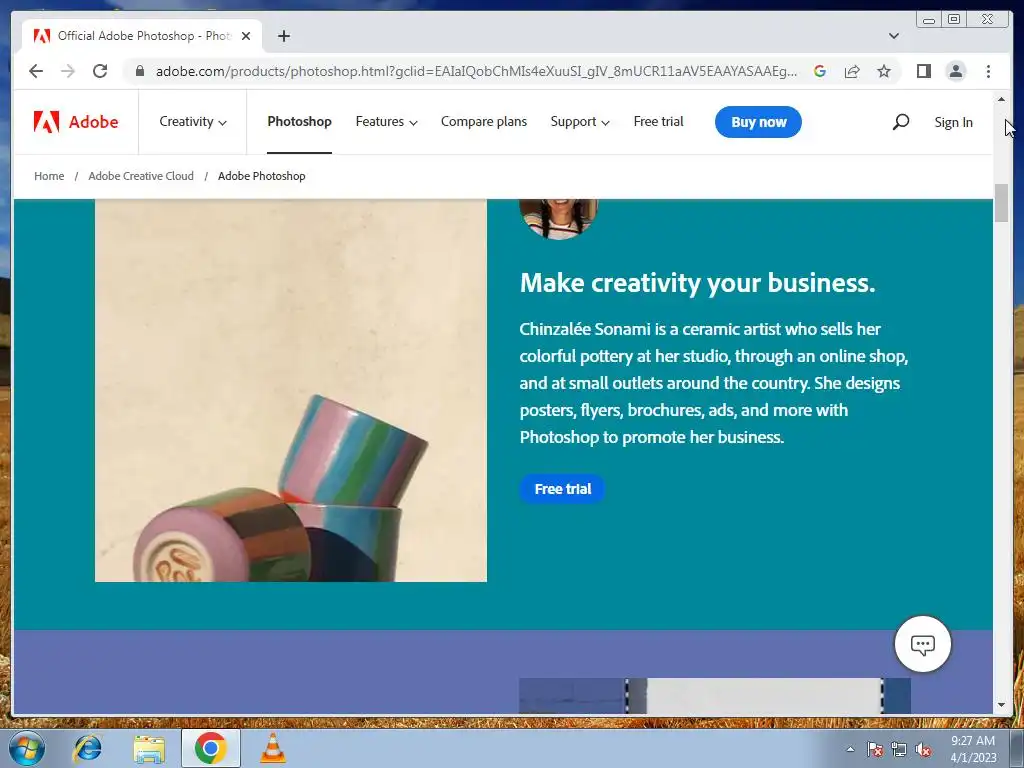This screenshot has width=1024, height=768.
Task: Open the tab search chevron
Action: 894,36
